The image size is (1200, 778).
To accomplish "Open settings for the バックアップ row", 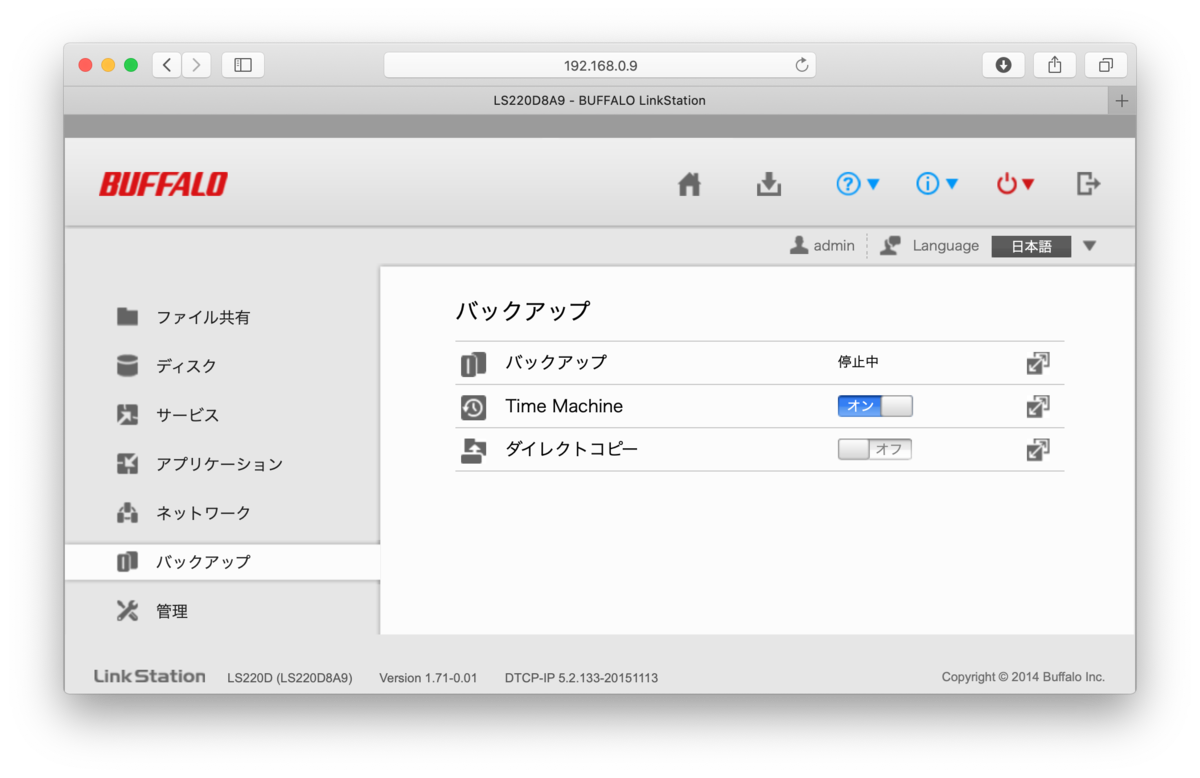I will pos(1038,363).
